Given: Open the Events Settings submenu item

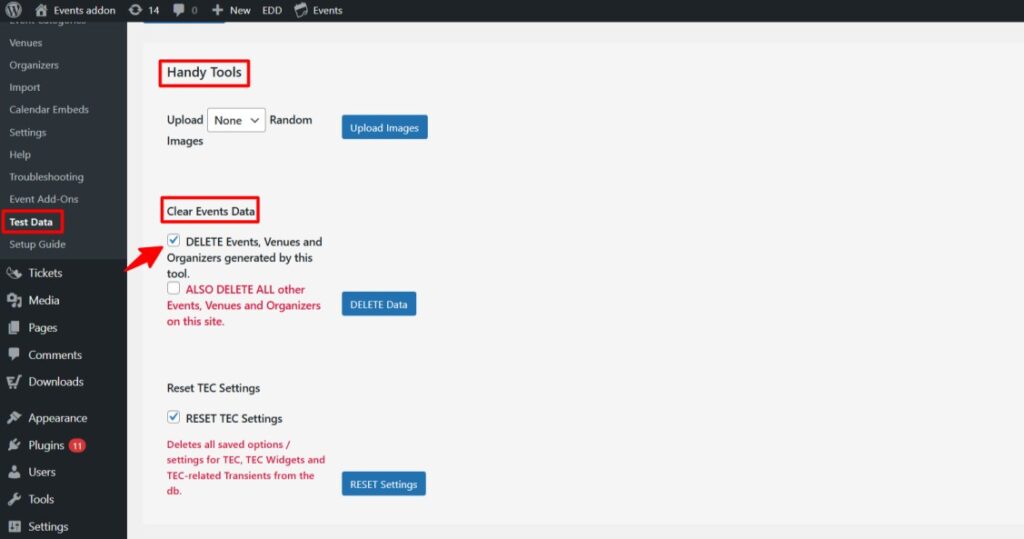Looking at the screenshot, I should point(27,132).
